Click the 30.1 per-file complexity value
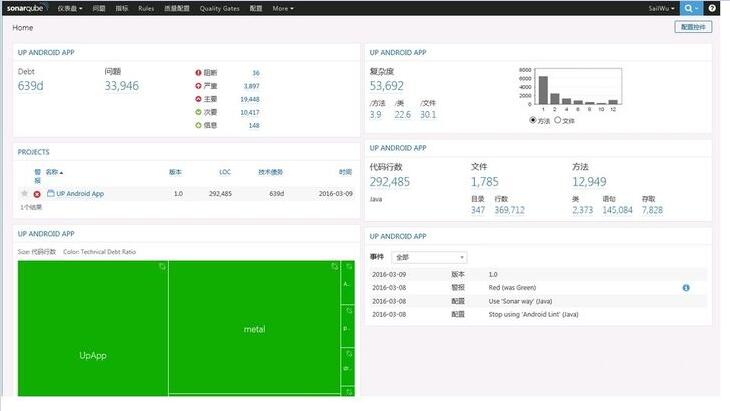The width and height of the screenshot is (730, 411). 428,115
